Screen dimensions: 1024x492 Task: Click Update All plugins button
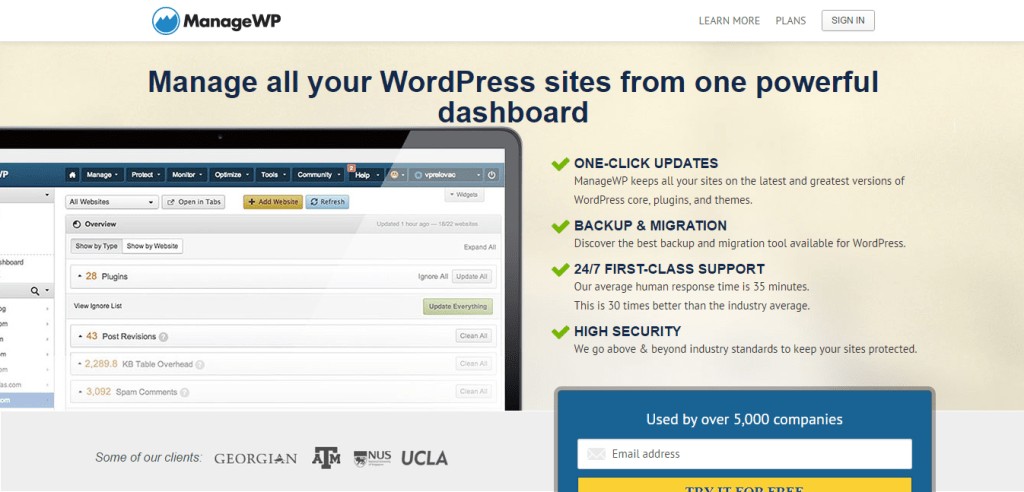[x=472, y=276]
